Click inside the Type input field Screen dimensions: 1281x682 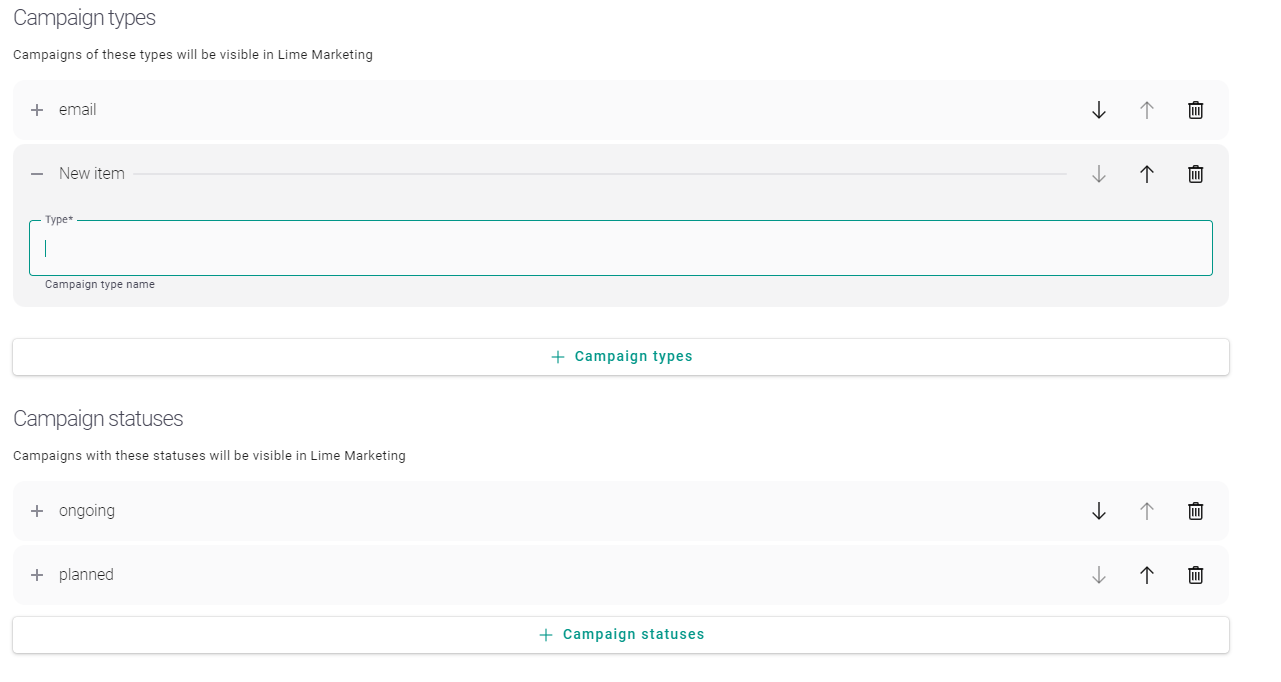pyautogui.click(x=620, y=247)
